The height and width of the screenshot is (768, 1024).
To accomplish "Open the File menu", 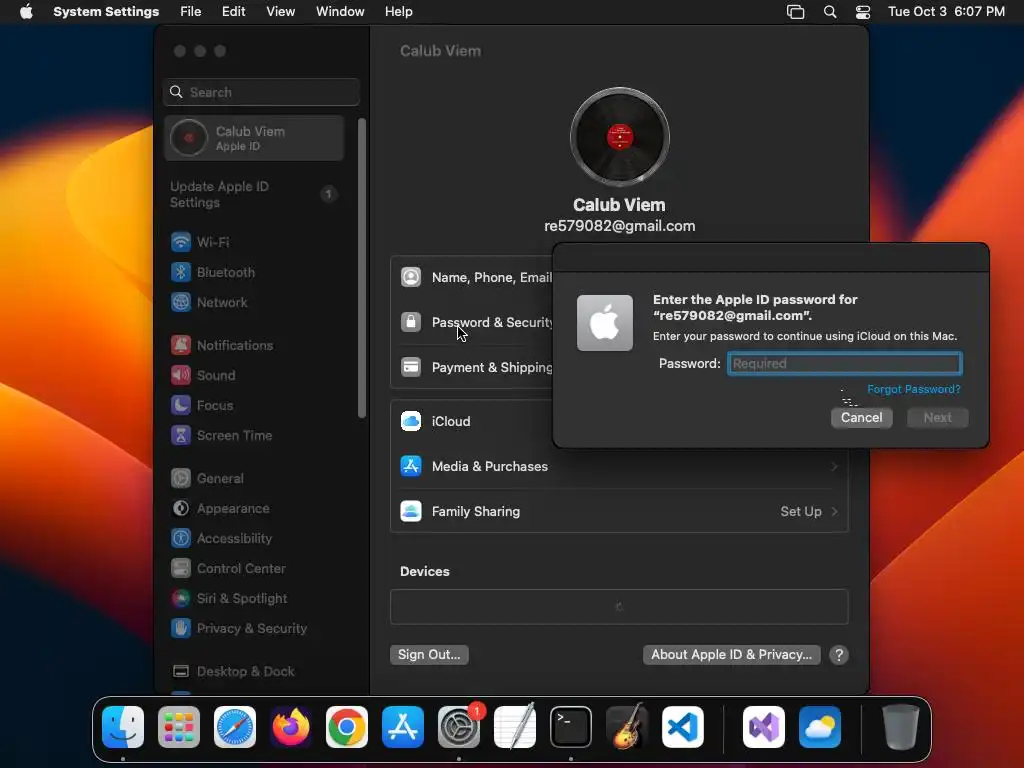I will click(191, 12).
